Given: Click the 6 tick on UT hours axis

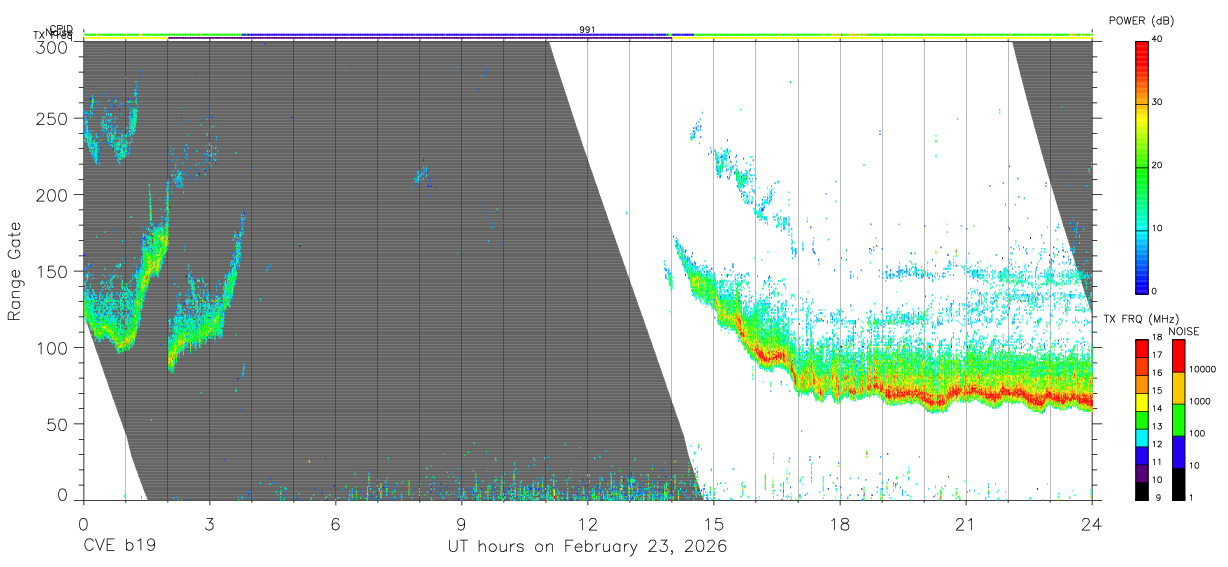Looking at the screenshot, I should tap(335, 524).
